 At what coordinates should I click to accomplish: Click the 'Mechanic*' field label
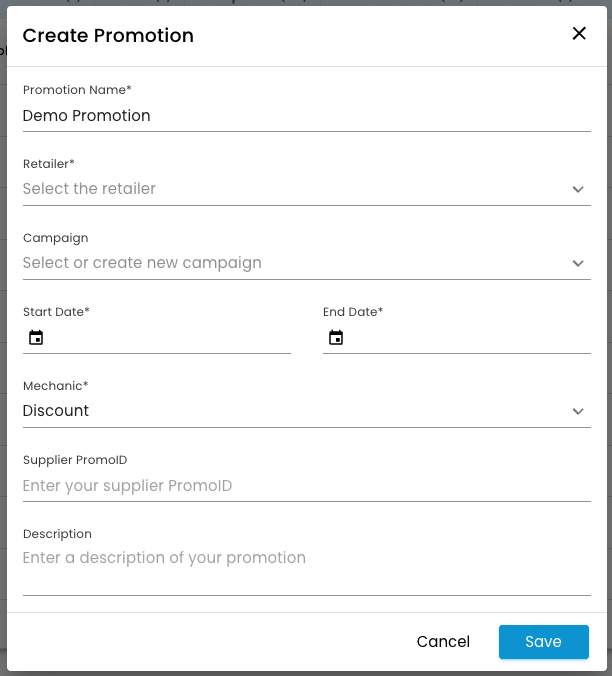tap(56, 386)
